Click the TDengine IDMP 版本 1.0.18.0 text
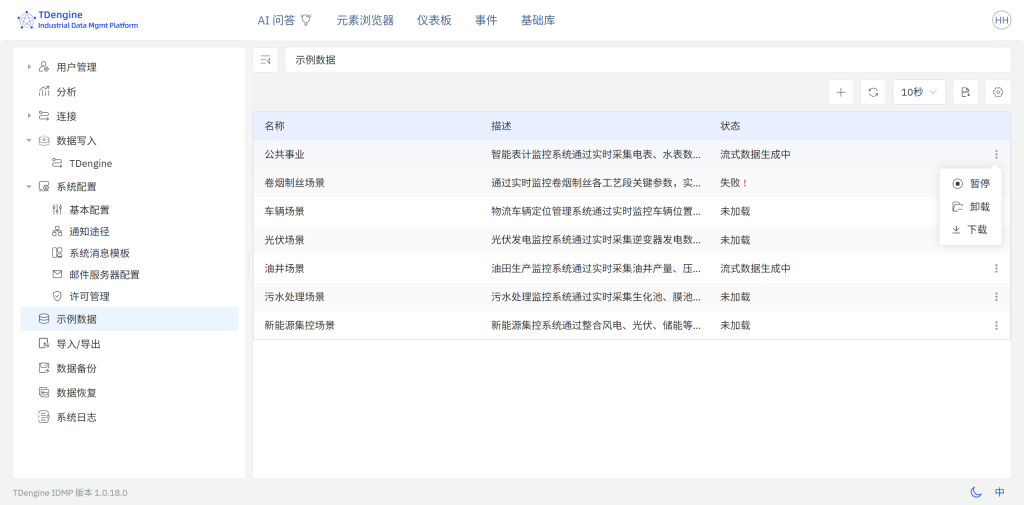Screen dimensions: 1024x505 pyautogui.click(x=70, y=493)
